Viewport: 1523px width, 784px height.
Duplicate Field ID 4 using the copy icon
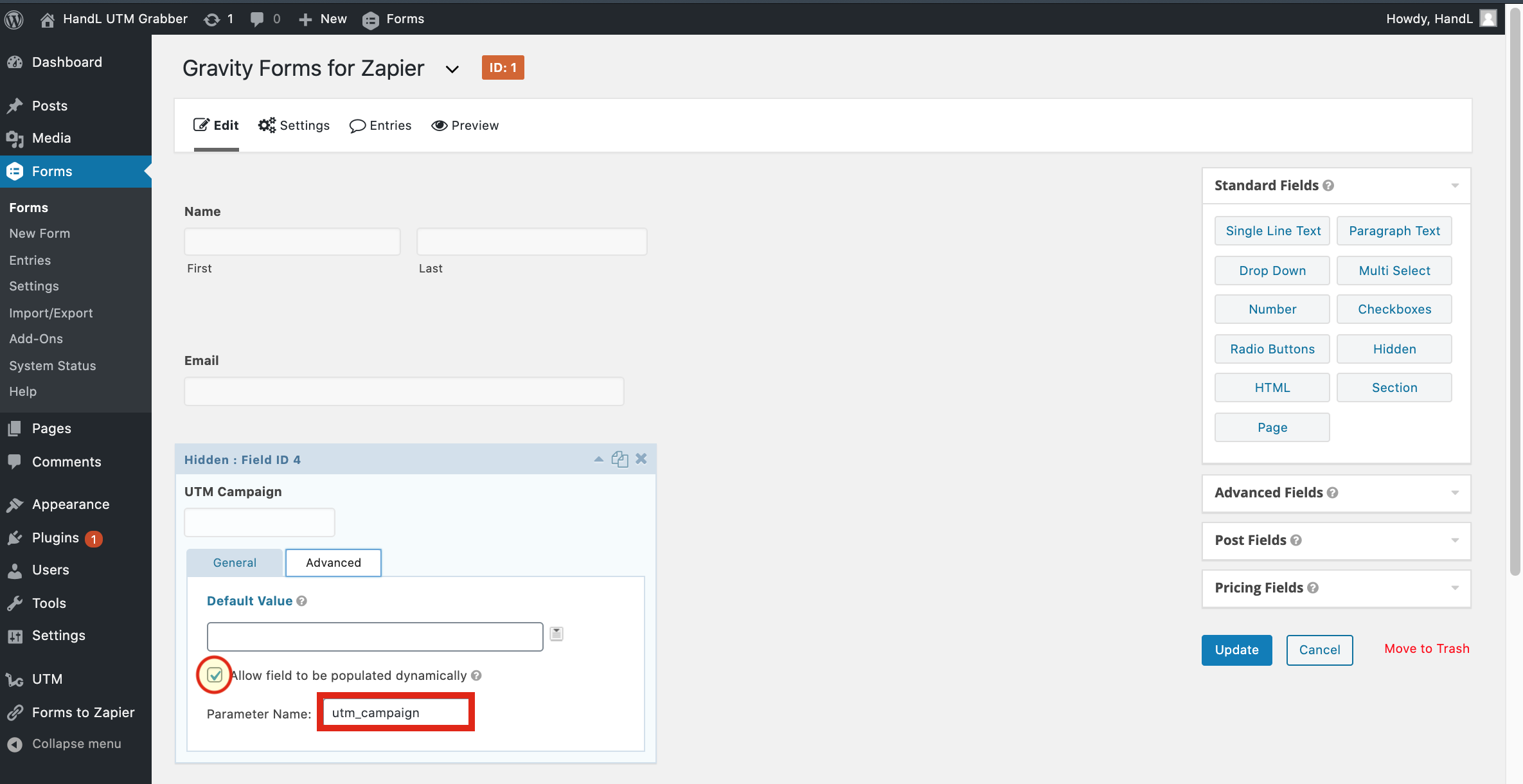pyautogui.click(x=619, y=458)
